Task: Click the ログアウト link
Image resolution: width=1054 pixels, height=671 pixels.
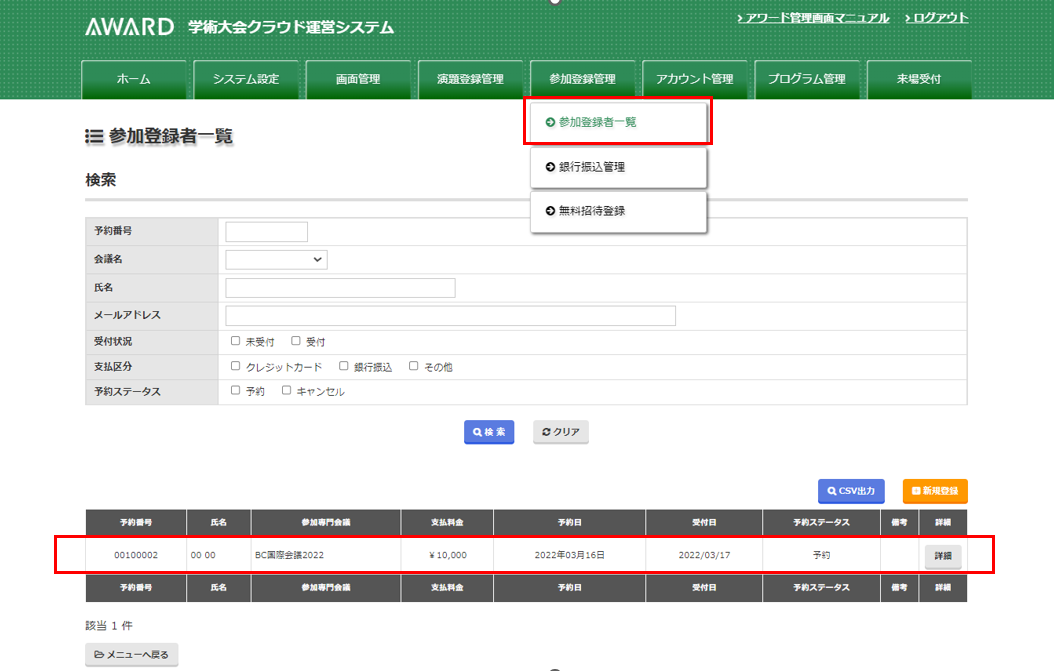Action: coord(937,18)
